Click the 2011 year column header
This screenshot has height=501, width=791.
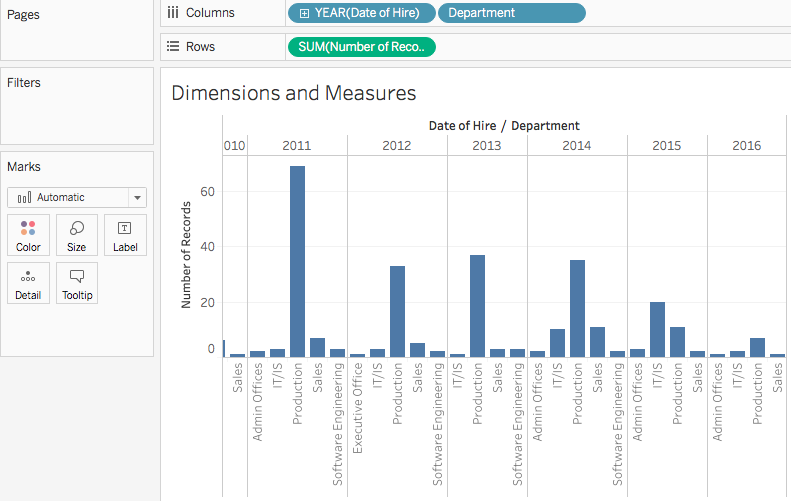pyautogui.click(x=297, y=146)
